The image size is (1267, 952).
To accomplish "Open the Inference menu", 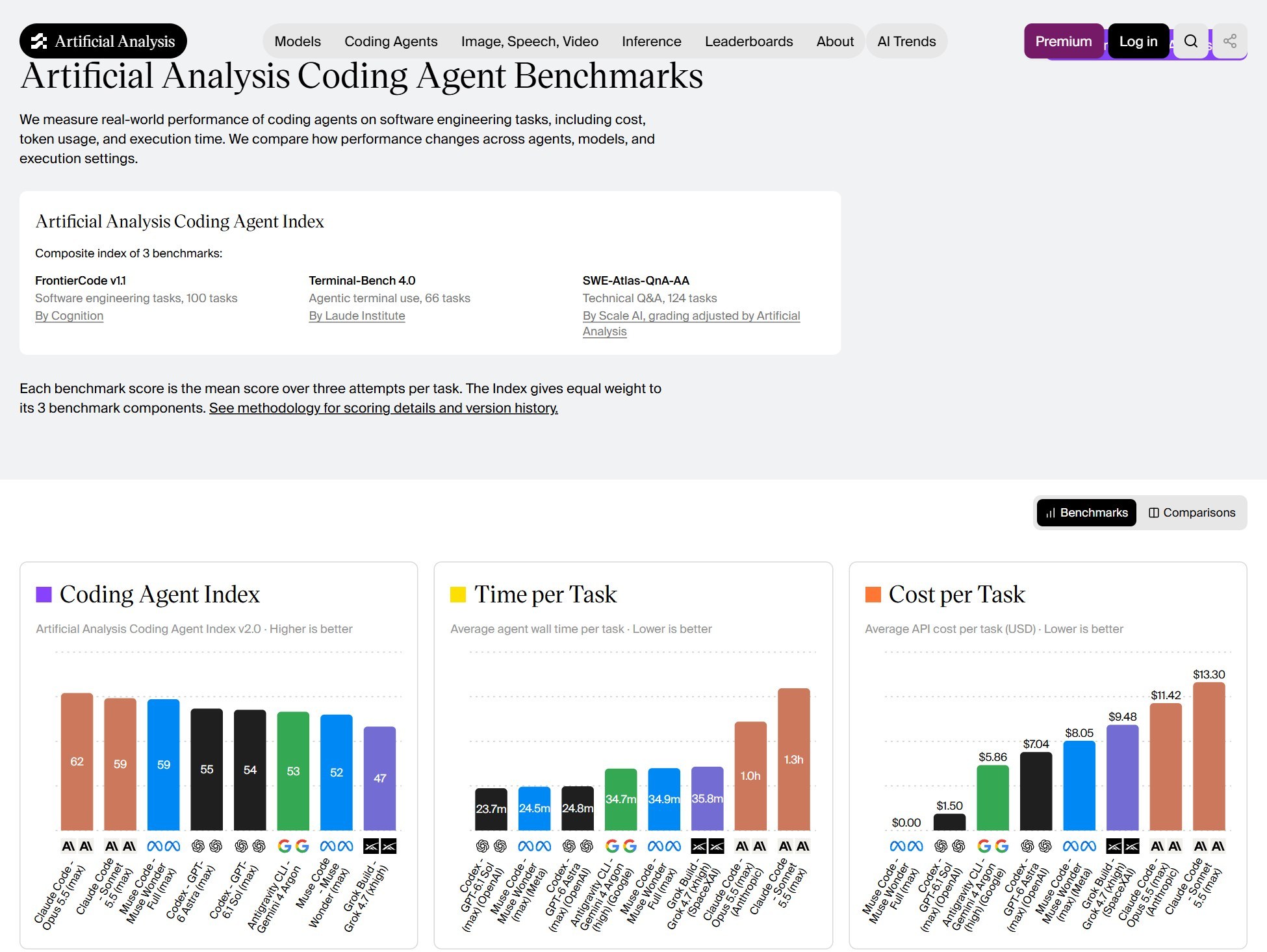I will pos(651,42).
